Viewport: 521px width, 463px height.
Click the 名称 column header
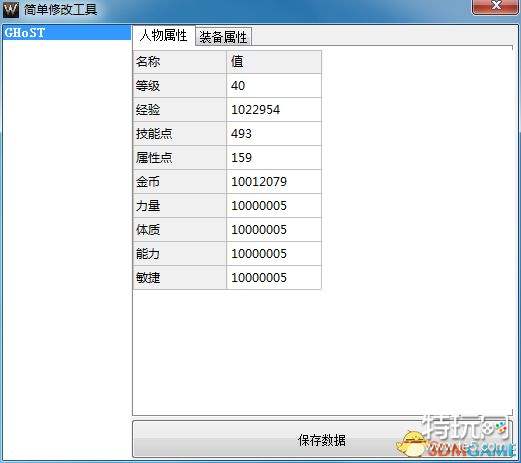(180, 62)
